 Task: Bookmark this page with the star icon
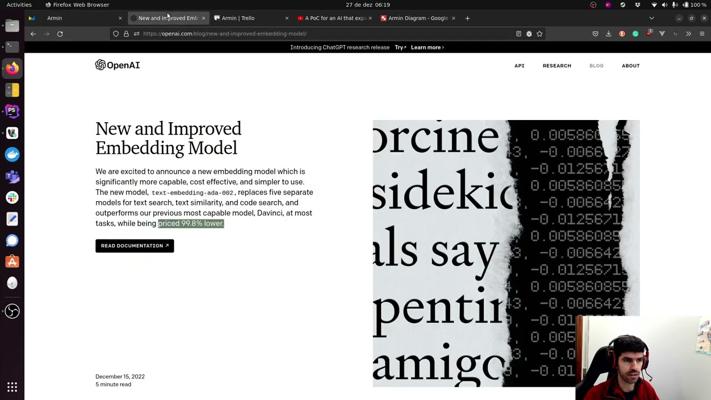[x=540, y=34]
